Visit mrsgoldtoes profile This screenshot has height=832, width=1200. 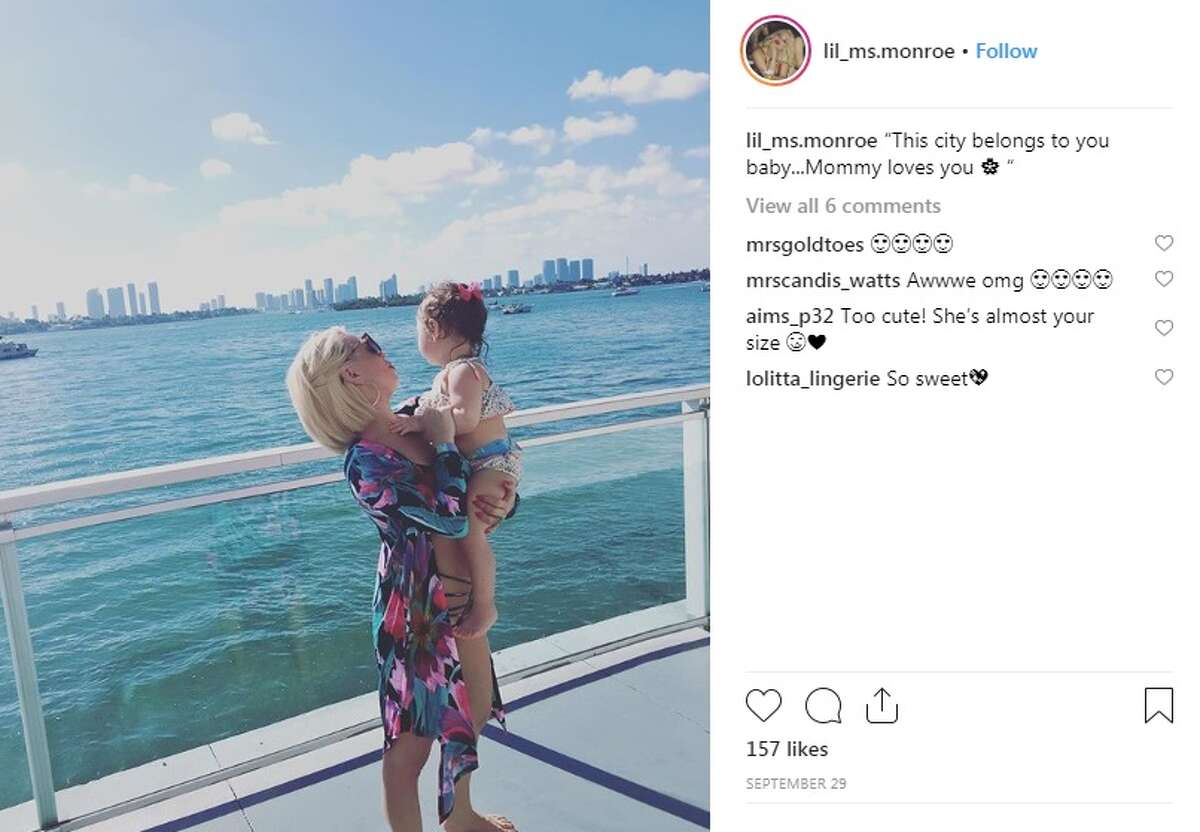click(805, 244)
